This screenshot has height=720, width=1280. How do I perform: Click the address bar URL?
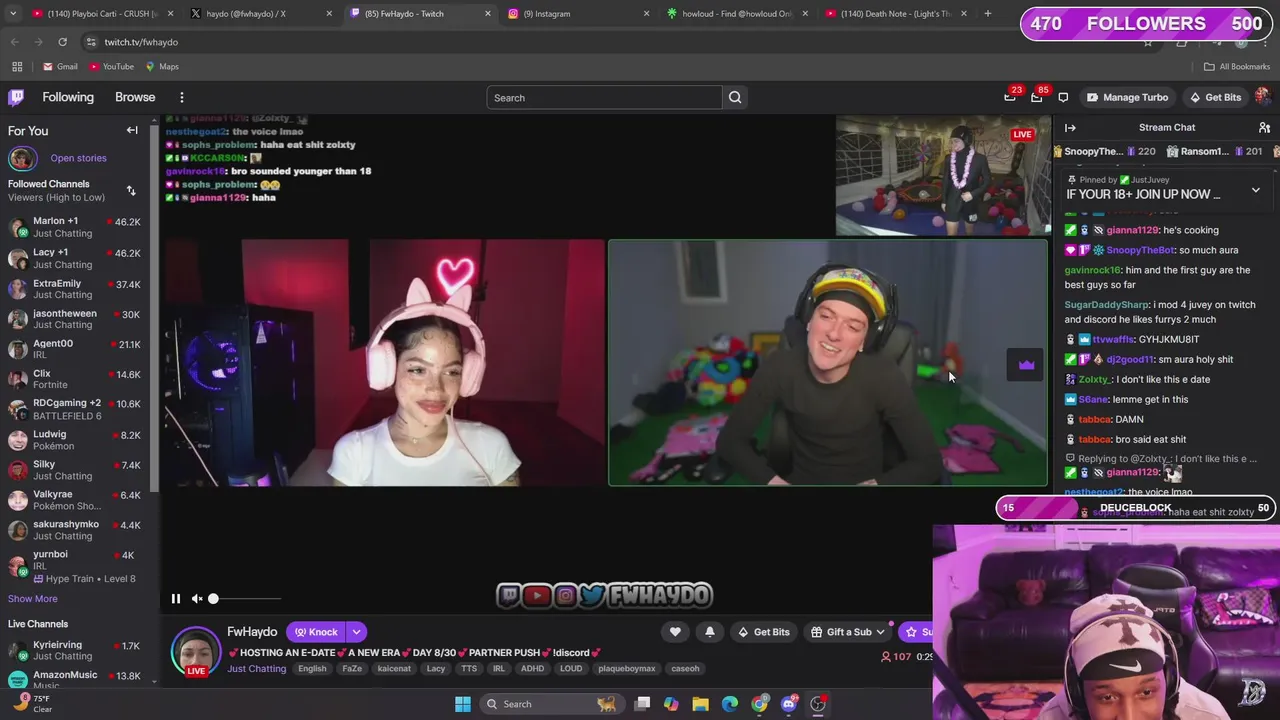(x=141, y=42)
